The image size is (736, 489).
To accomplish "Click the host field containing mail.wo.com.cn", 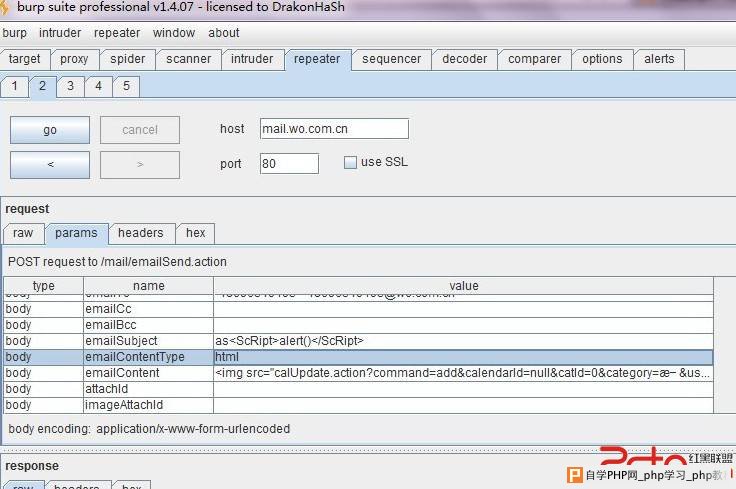I will click(x=334, y=129).
